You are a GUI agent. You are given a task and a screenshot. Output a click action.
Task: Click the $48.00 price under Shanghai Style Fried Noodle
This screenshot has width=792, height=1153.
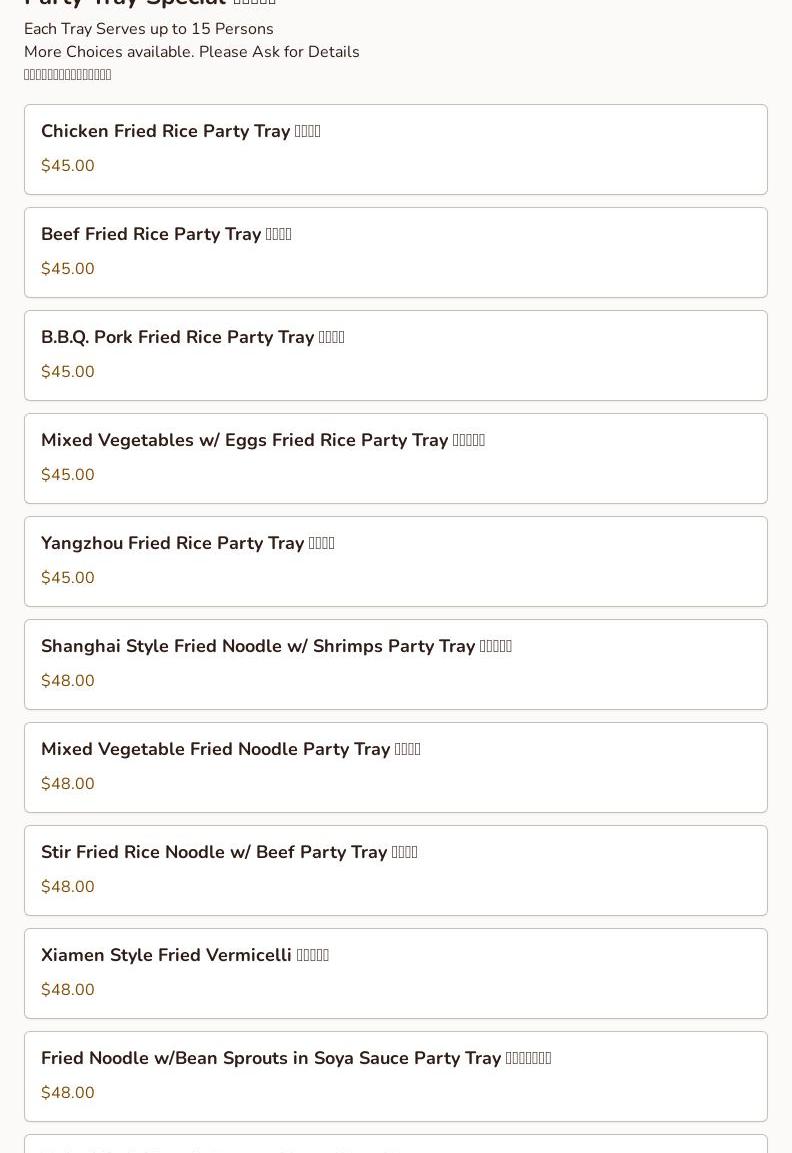[x=68, y=681]
